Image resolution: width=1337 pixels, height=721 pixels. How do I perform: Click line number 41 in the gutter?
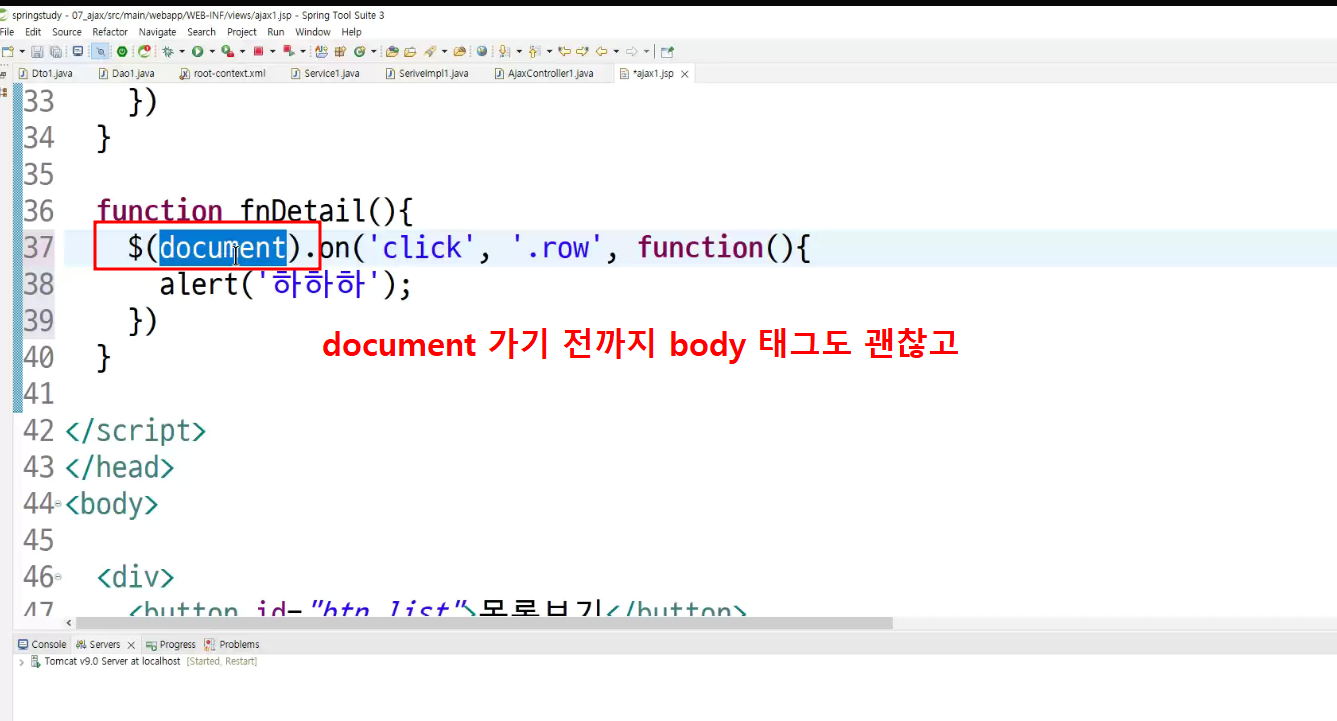[39, 394]
